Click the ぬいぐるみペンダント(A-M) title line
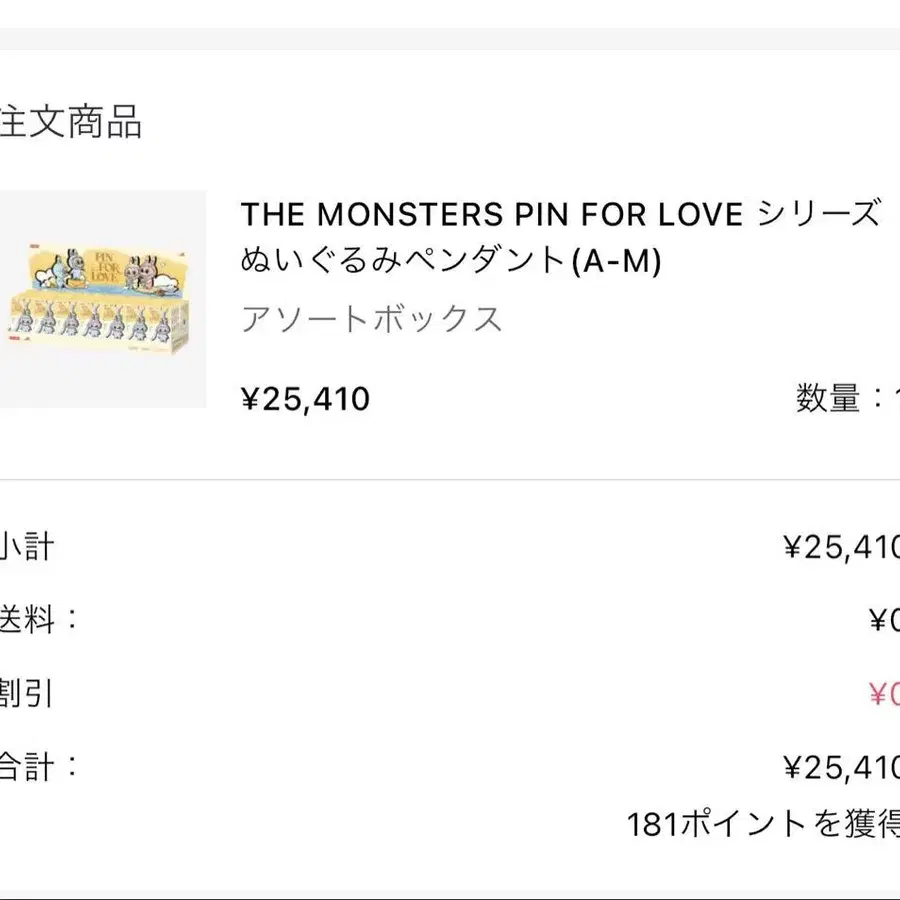The image size is (900, 900). [450, 260]
